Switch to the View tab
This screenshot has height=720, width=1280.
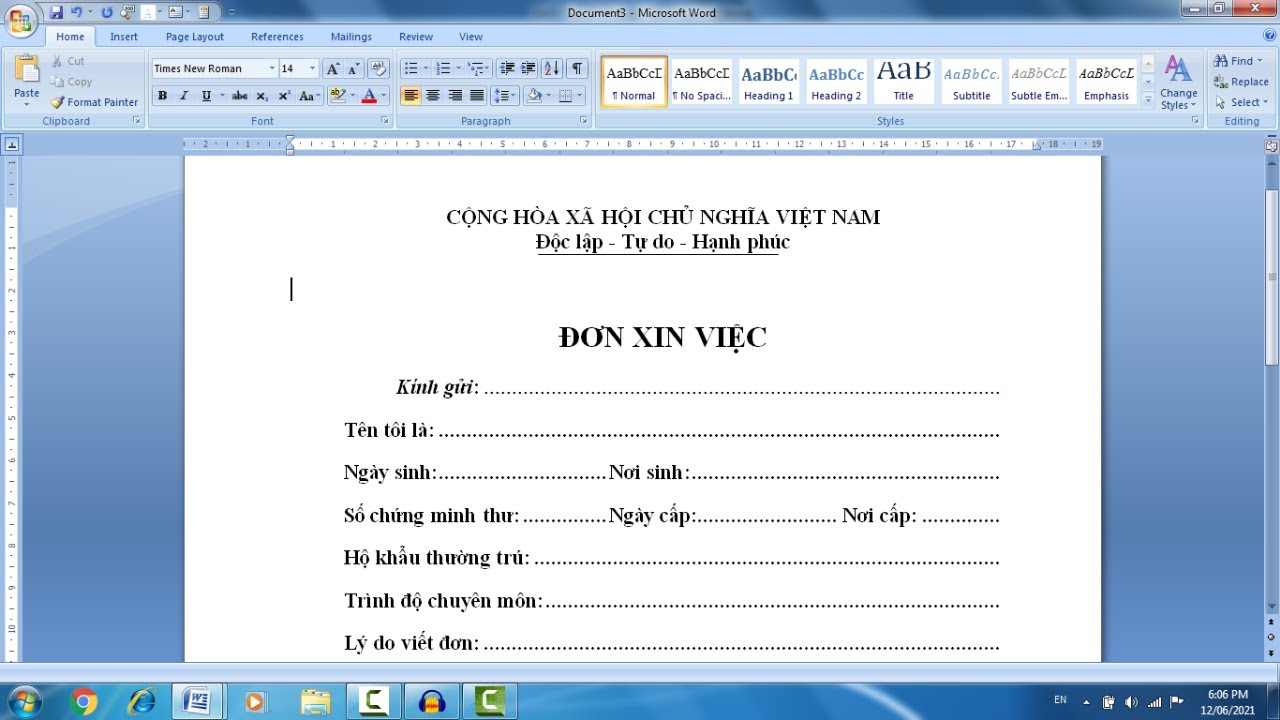click(471, 37)
